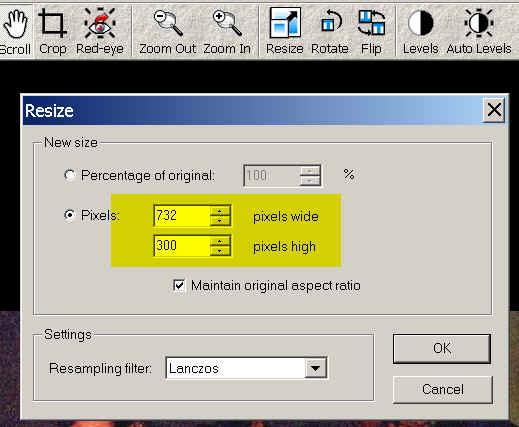This screenshot has width=519, height=427.
Task: Open the Levels adjustment
Action: point(420,32)
